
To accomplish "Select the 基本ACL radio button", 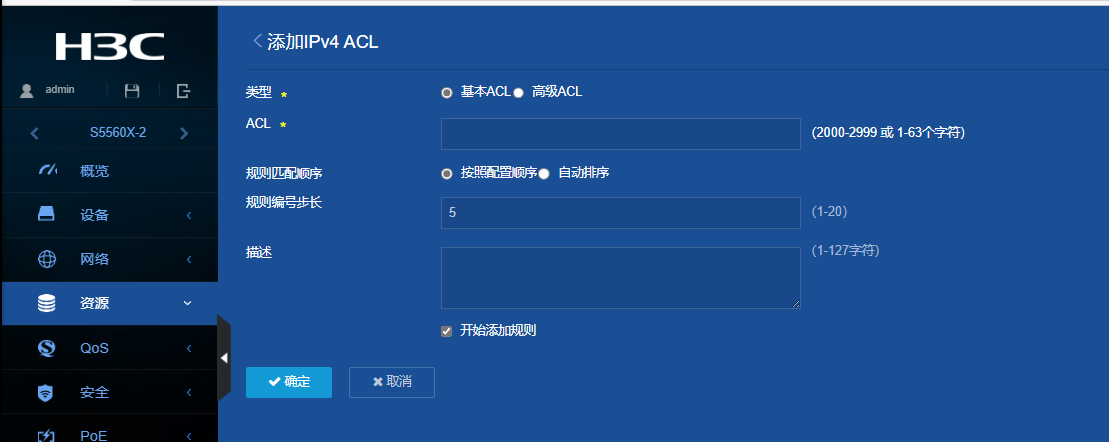I will click(x=447, y=92).
